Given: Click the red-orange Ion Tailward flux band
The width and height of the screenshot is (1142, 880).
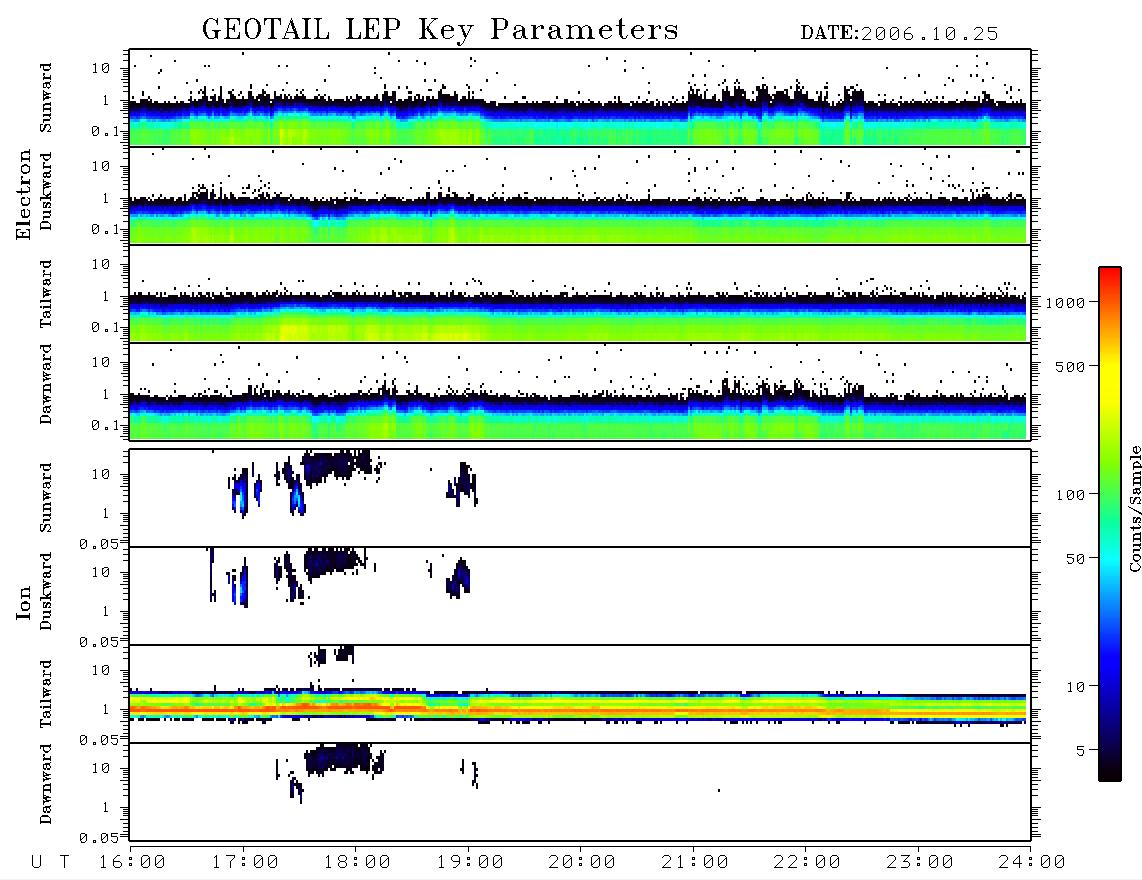Looking at the screenshot, I should (x=578, y=707).
